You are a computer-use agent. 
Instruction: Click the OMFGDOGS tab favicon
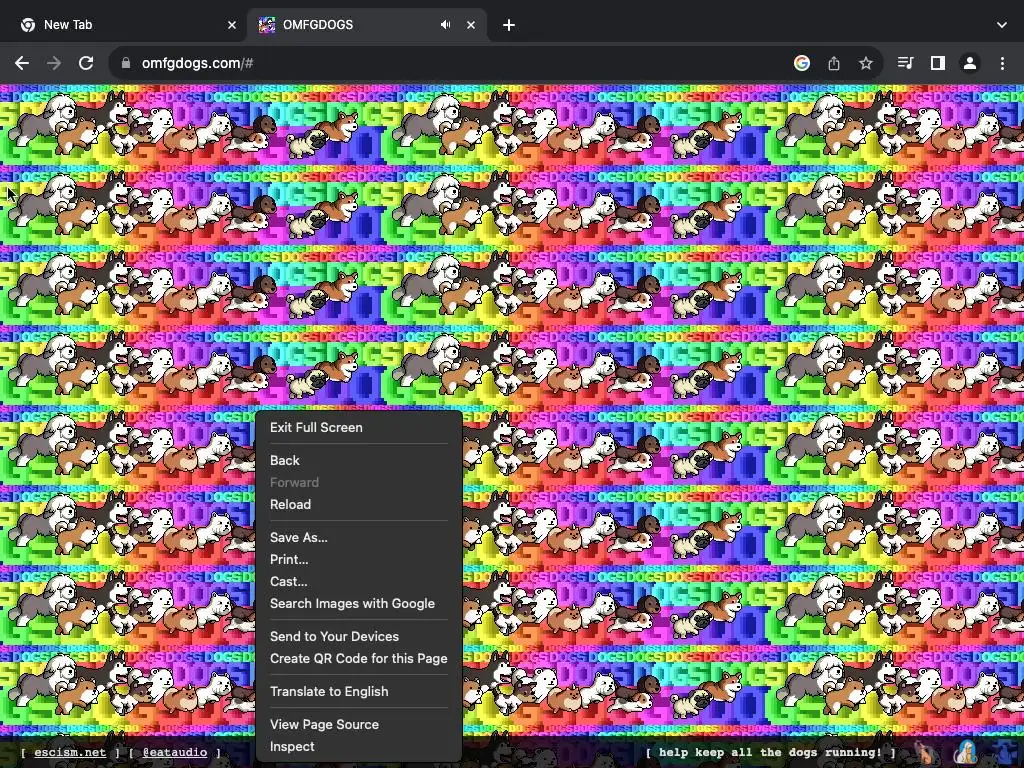point(266,25)
